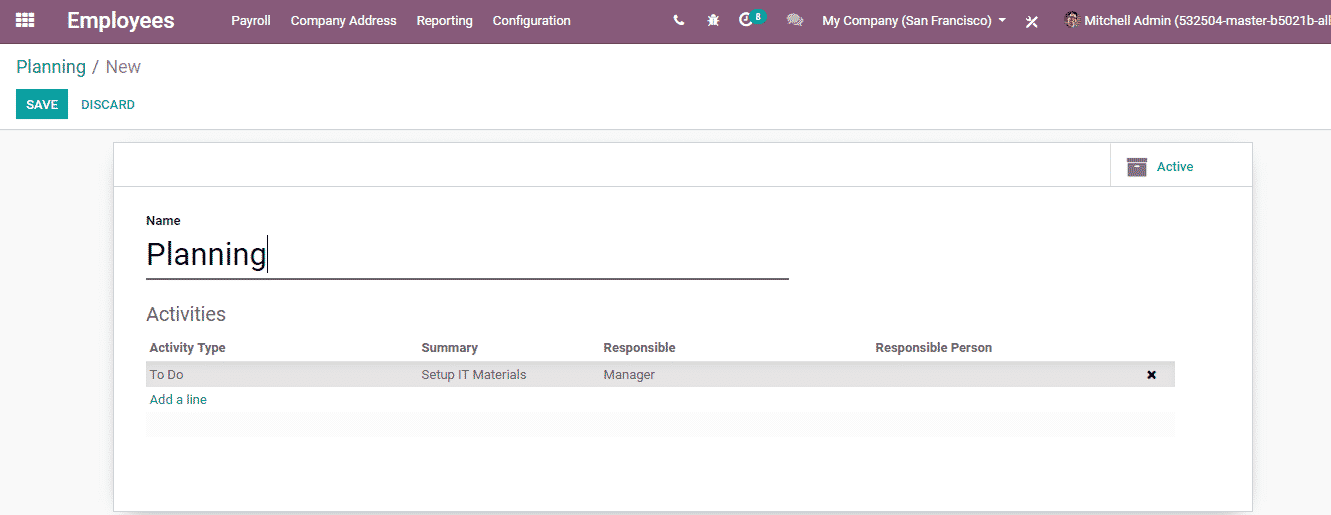Image resolution: width=1331 pixels, height=515 pixels.
Task: Toggle the Active status button
Action: (x=1175, y=167)
